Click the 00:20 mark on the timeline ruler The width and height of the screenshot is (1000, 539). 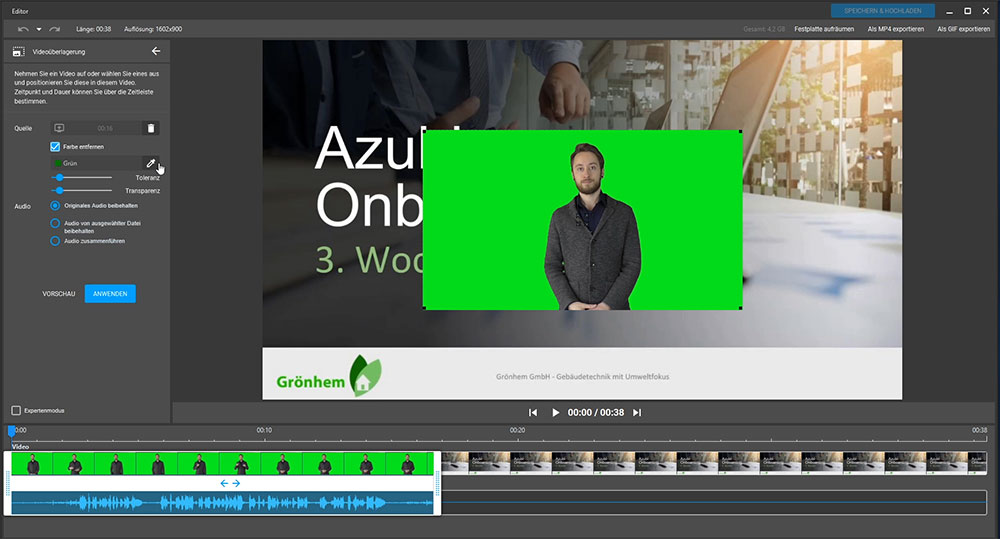517,431
